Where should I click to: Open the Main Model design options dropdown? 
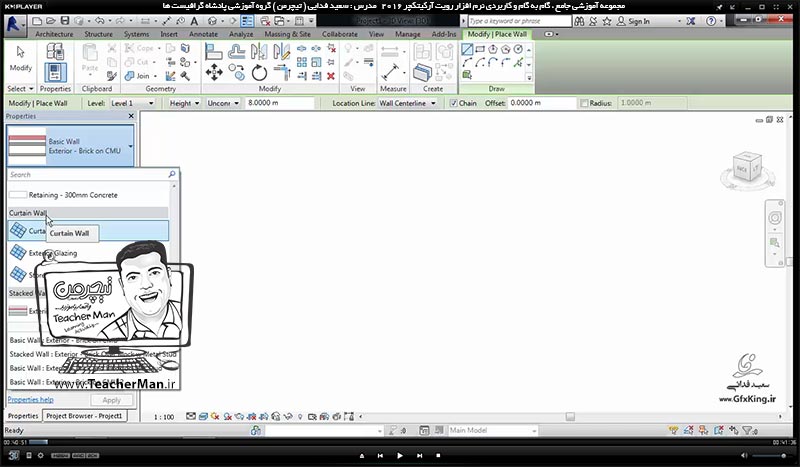click(x=492, y=431)
